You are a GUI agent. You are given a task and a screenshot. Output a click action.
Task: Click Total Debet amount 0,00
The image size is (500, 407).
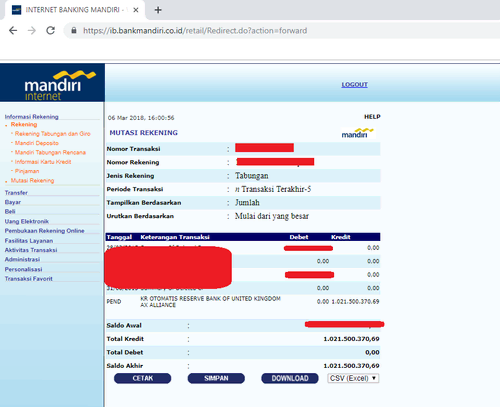tap(372, 352)
